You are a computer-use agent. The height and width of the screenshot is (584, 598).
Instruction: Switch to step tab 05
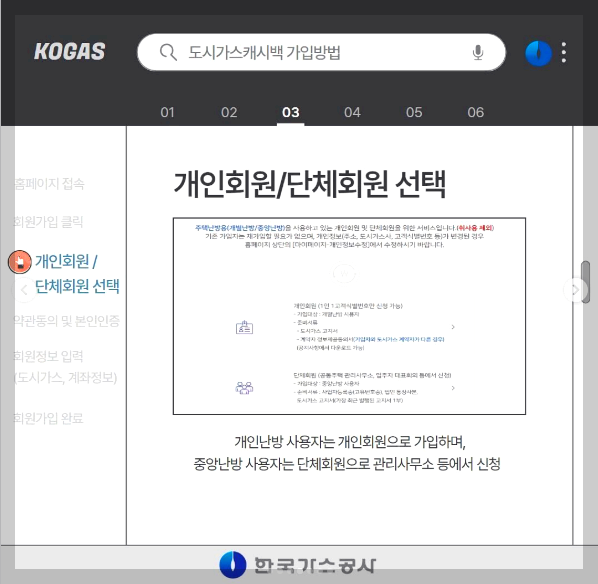click(414, 112)
